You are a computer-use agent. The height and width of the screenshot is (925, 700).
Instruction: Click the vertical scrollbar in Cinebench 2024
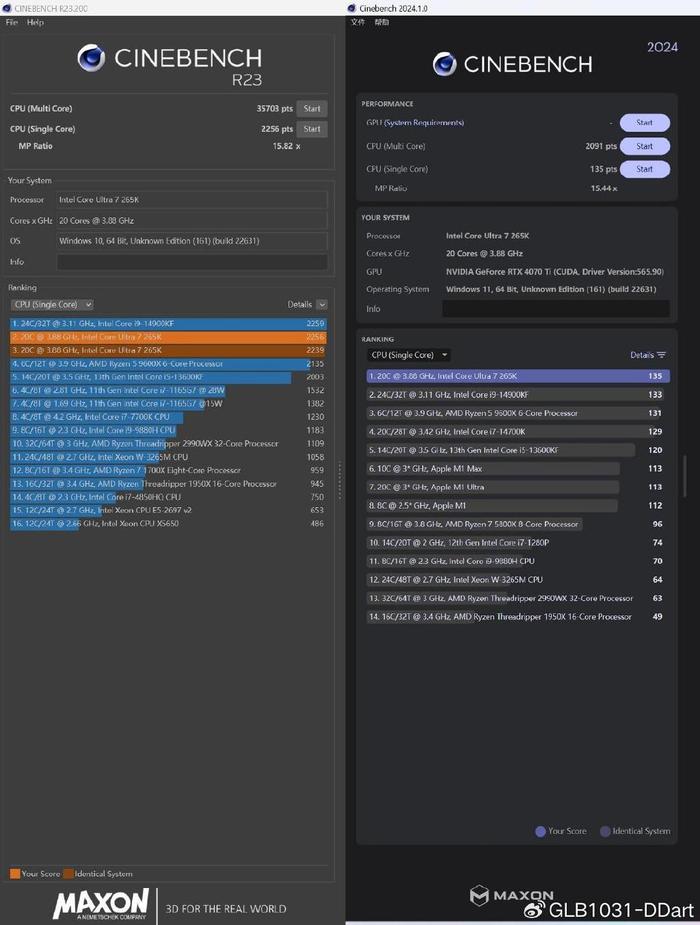click(x=684, y=476)
